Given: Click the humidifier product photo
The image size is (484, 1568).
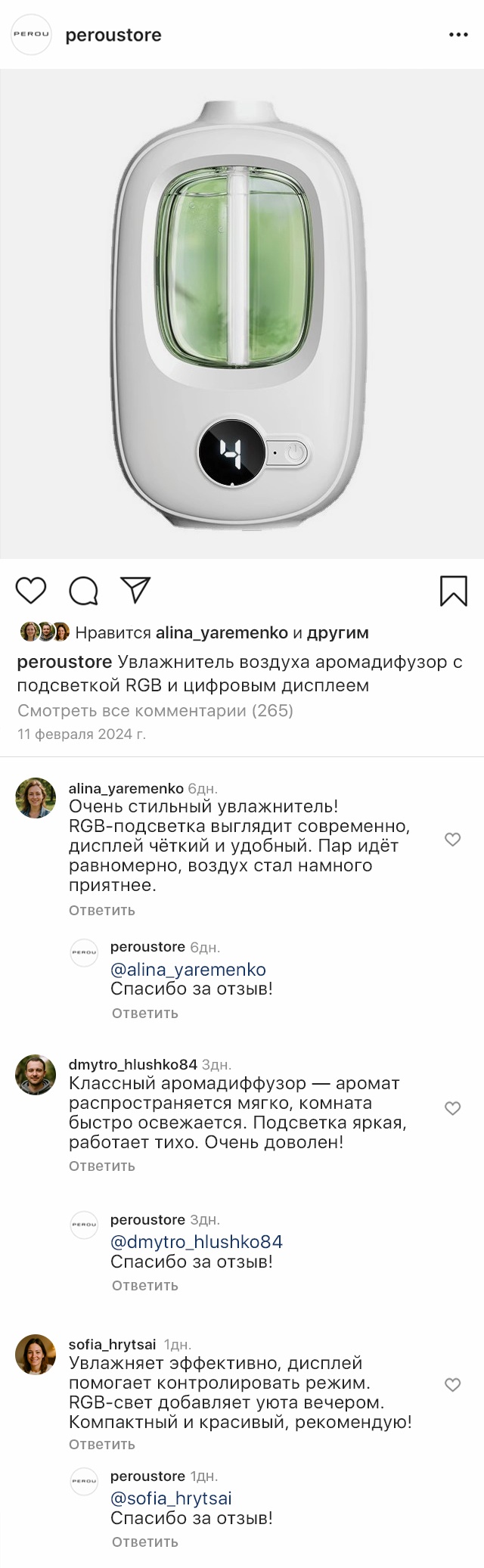Looking at the screenshot, I should pos(242,314).
